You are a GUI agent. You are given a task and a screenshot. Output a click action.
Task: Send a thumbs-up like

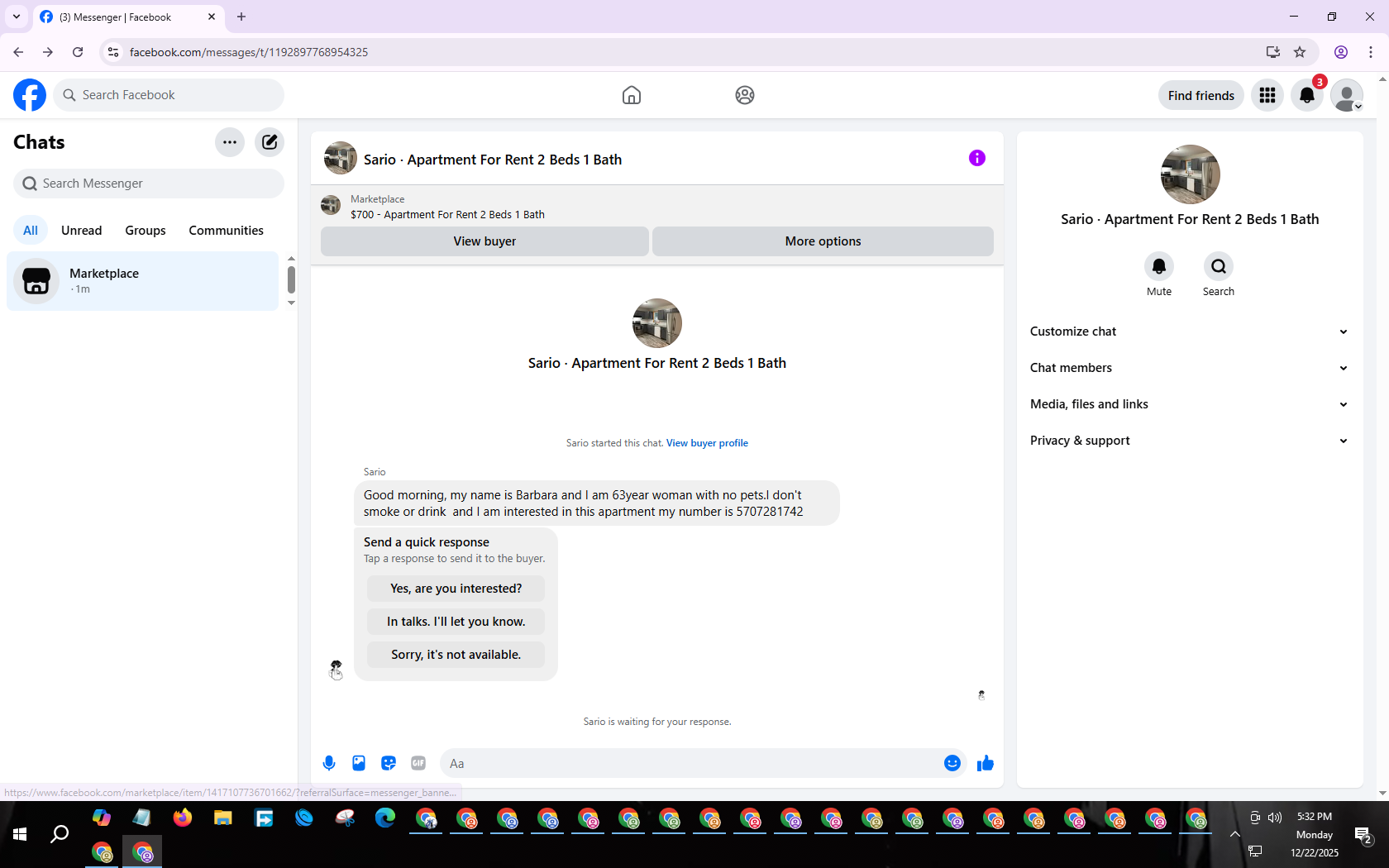[985, 763]
